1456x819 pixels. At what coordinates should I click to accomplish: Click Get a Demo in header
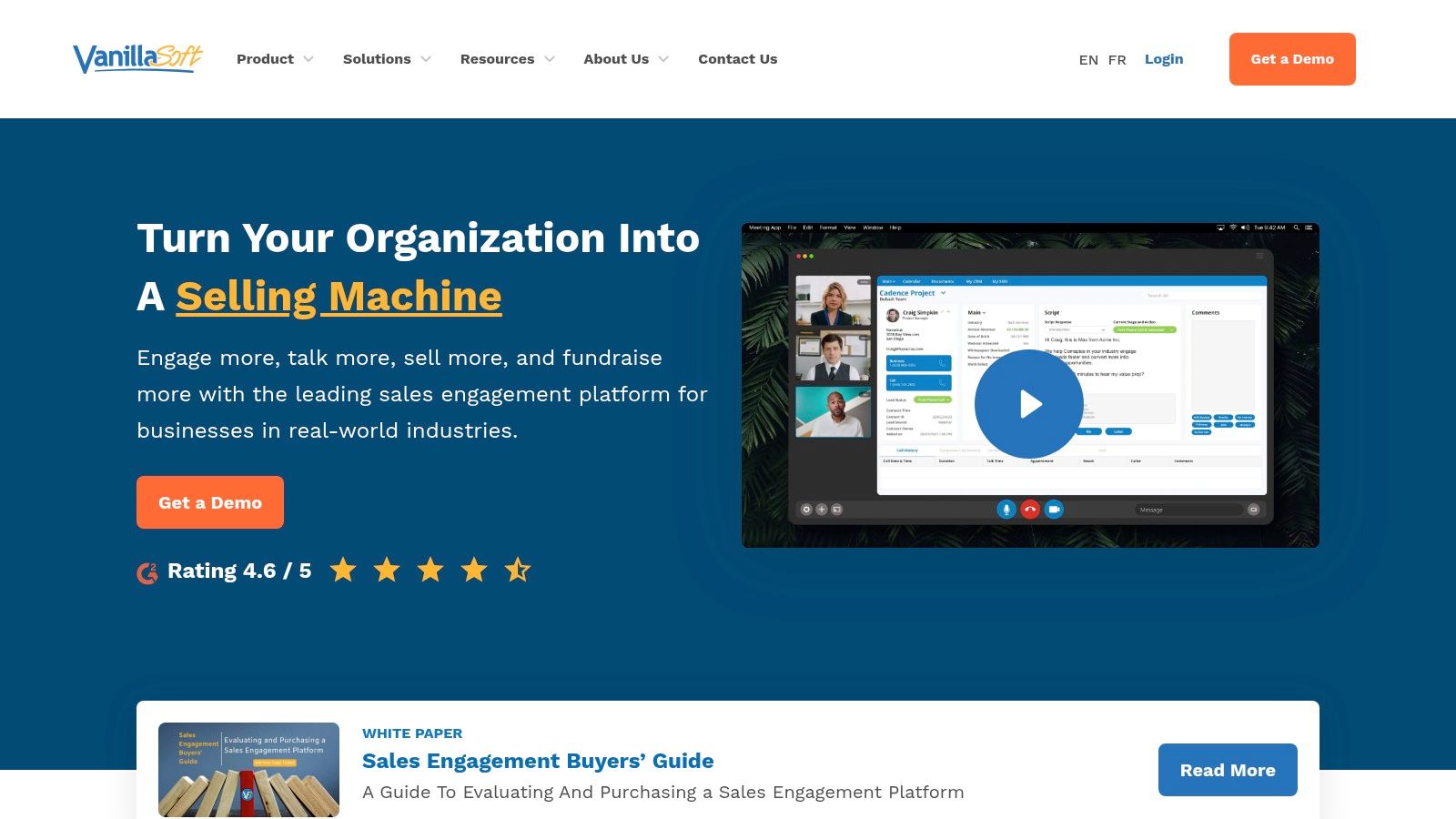click(x=1292, y=59)
